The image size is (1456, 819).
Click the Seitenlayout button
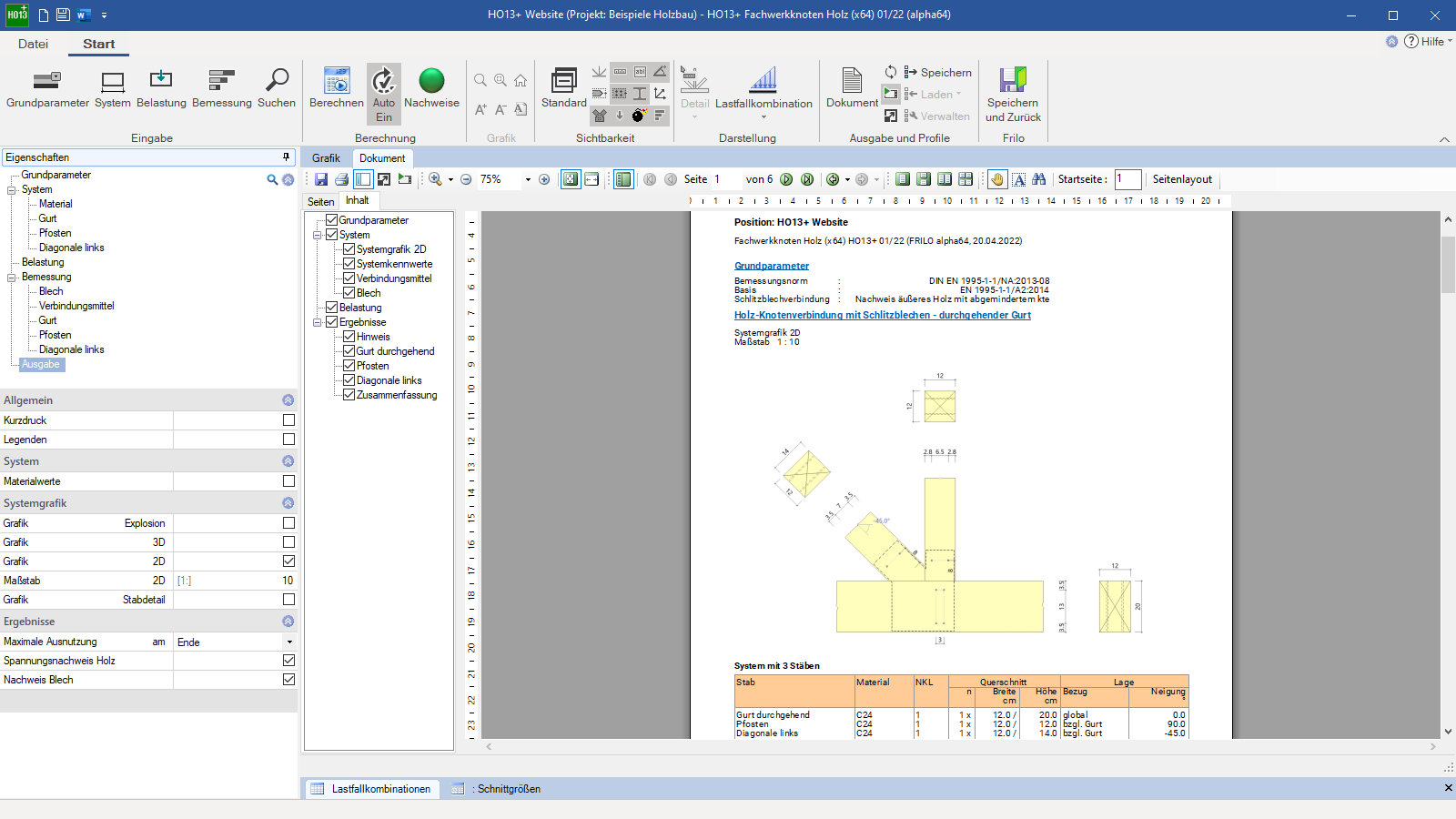coord(1182,179)
